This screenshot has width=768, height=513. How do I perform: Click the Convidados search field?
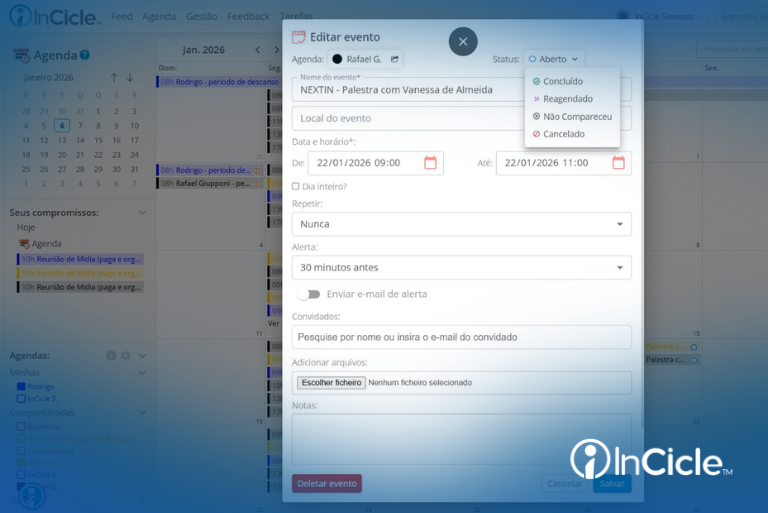[461, 337]
